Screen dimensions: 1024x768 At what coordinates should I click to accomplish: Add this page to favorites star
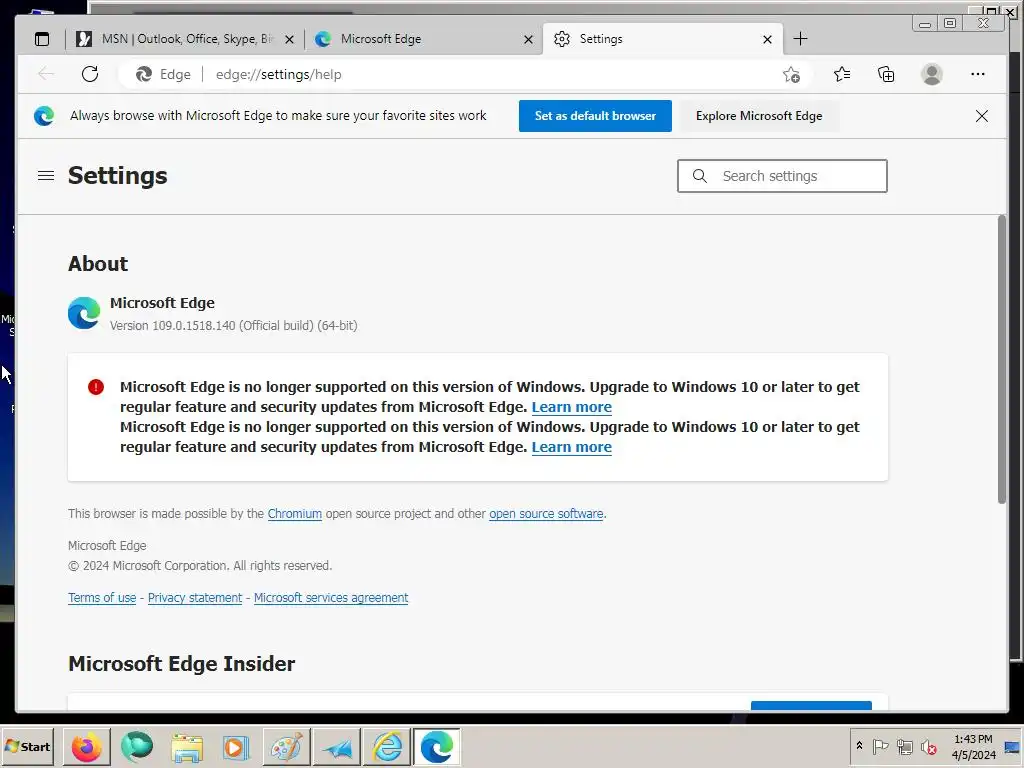(791, 74)
